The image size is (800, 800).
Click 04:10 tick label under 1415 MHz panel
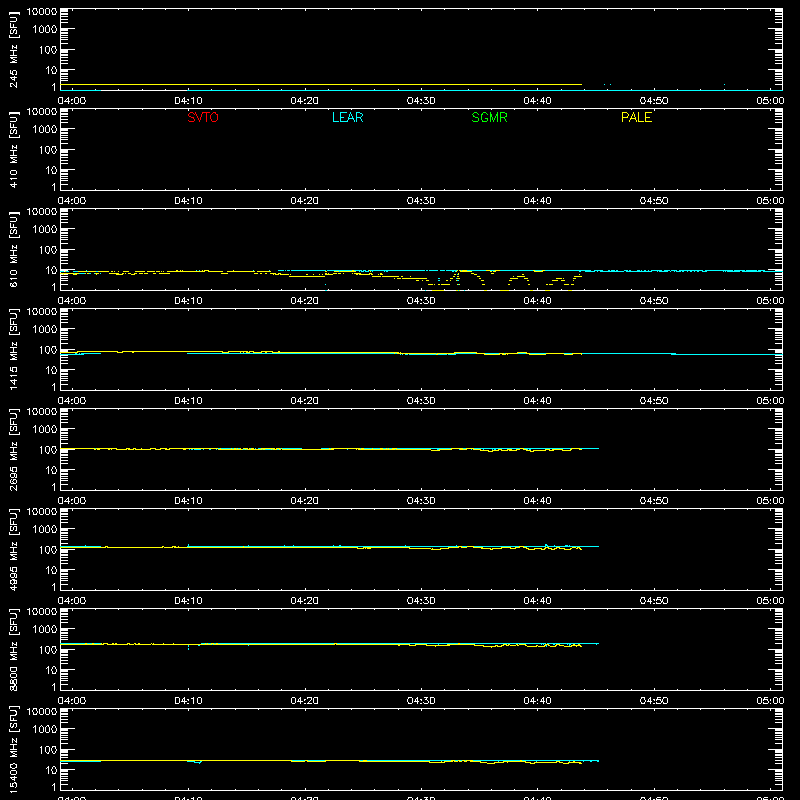coord(188,401)
